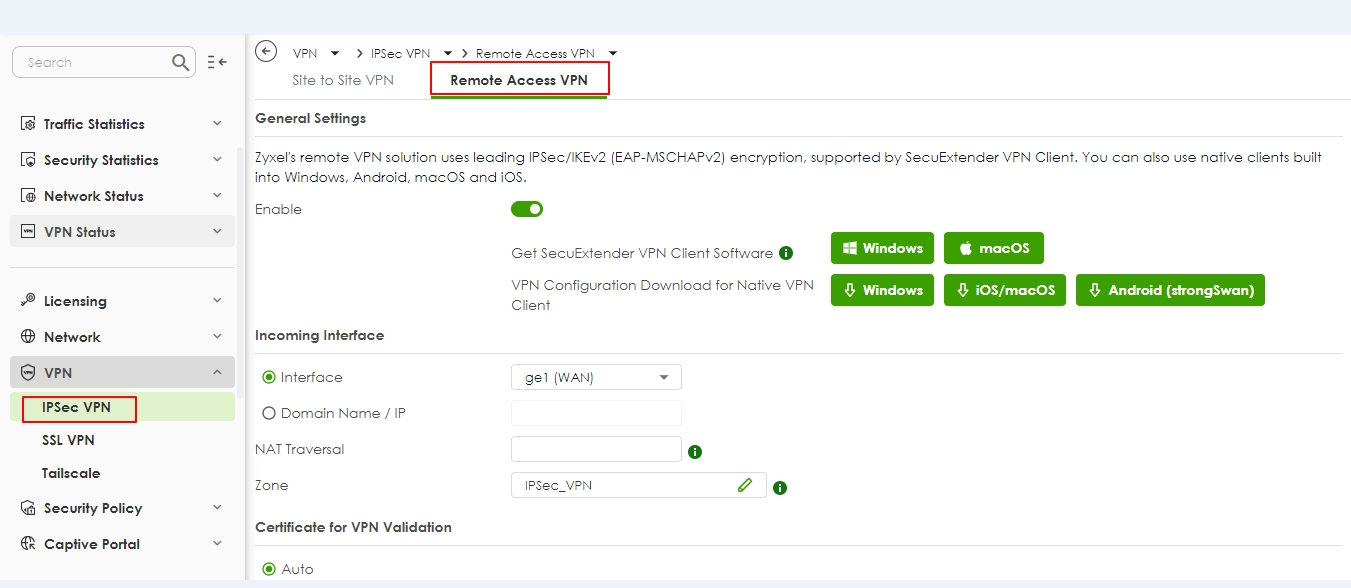Click the Security Statistics icon

click(28, 160)
